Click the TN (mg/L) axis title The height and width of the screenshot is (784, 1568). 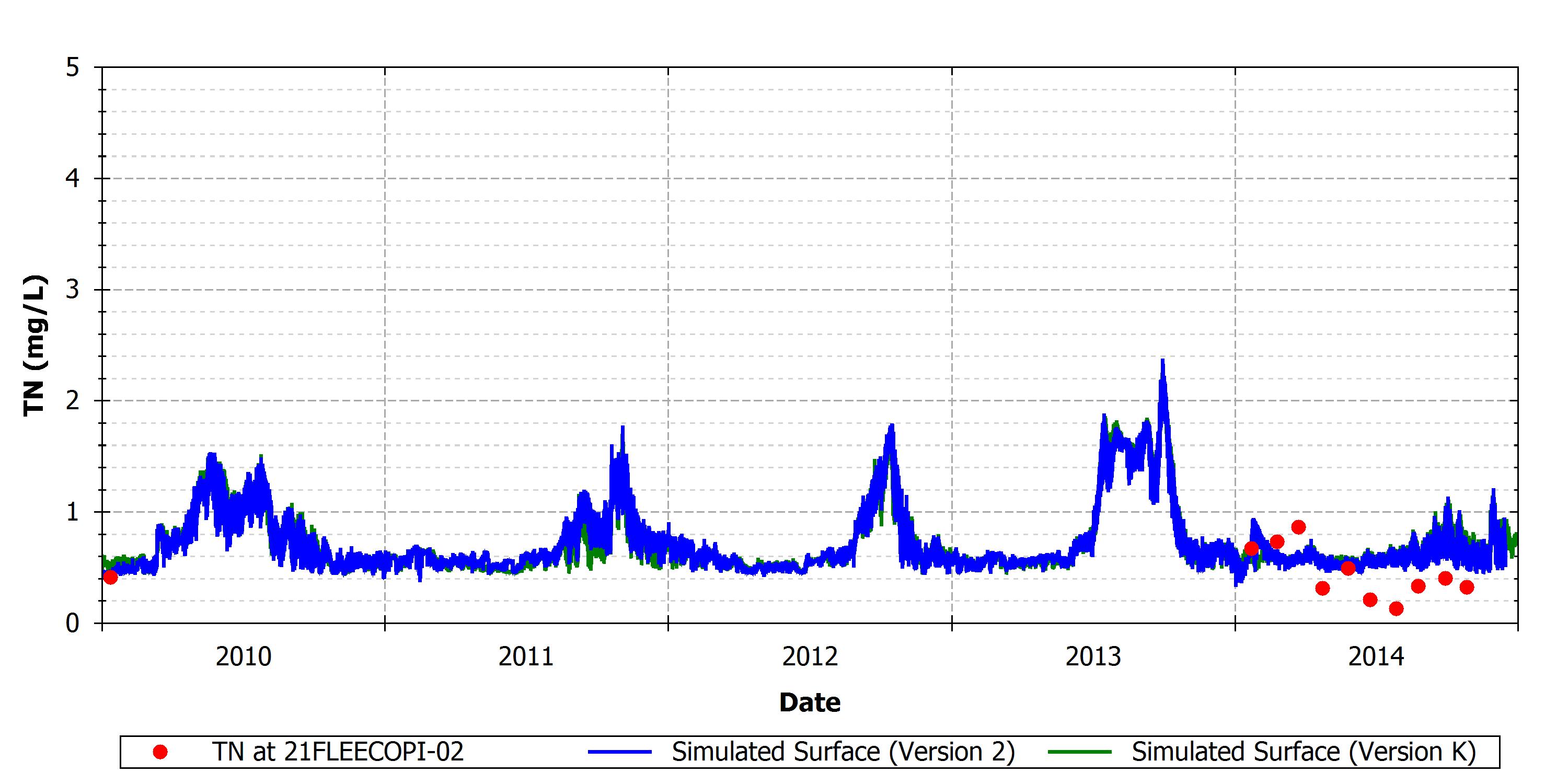point(34,345)
